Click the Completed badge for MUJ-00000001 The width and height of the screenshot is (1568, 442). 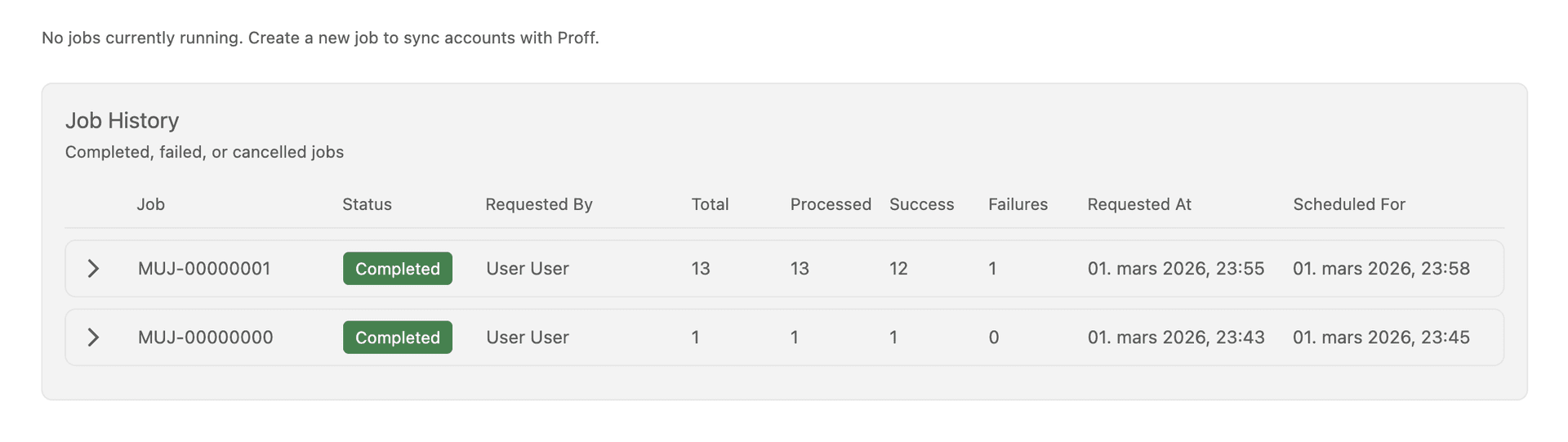coord(398,269)
